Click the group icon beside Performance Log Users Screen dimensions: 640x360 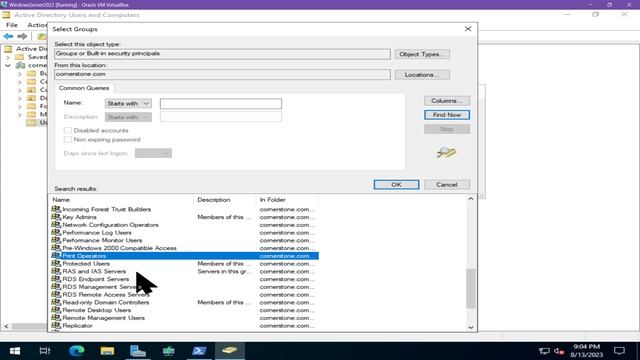click(x=56, y=232)
